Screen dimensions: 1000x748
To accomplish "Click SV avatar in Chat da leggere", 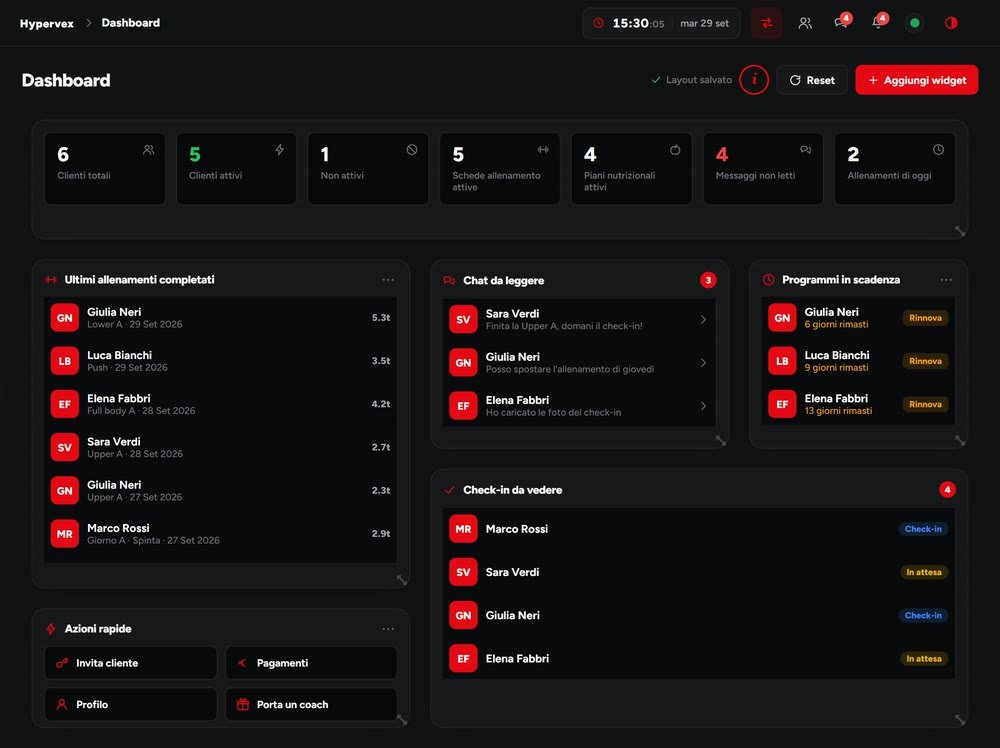I will pyautogui.click(x=463, y=319).
